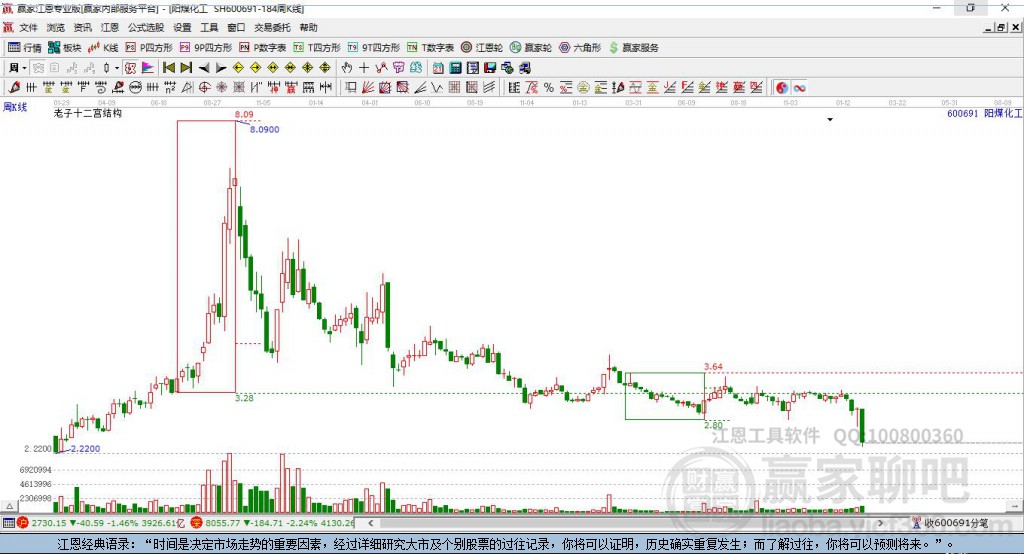Expand the volume panel up-arrow button

(x=9, y=506)
